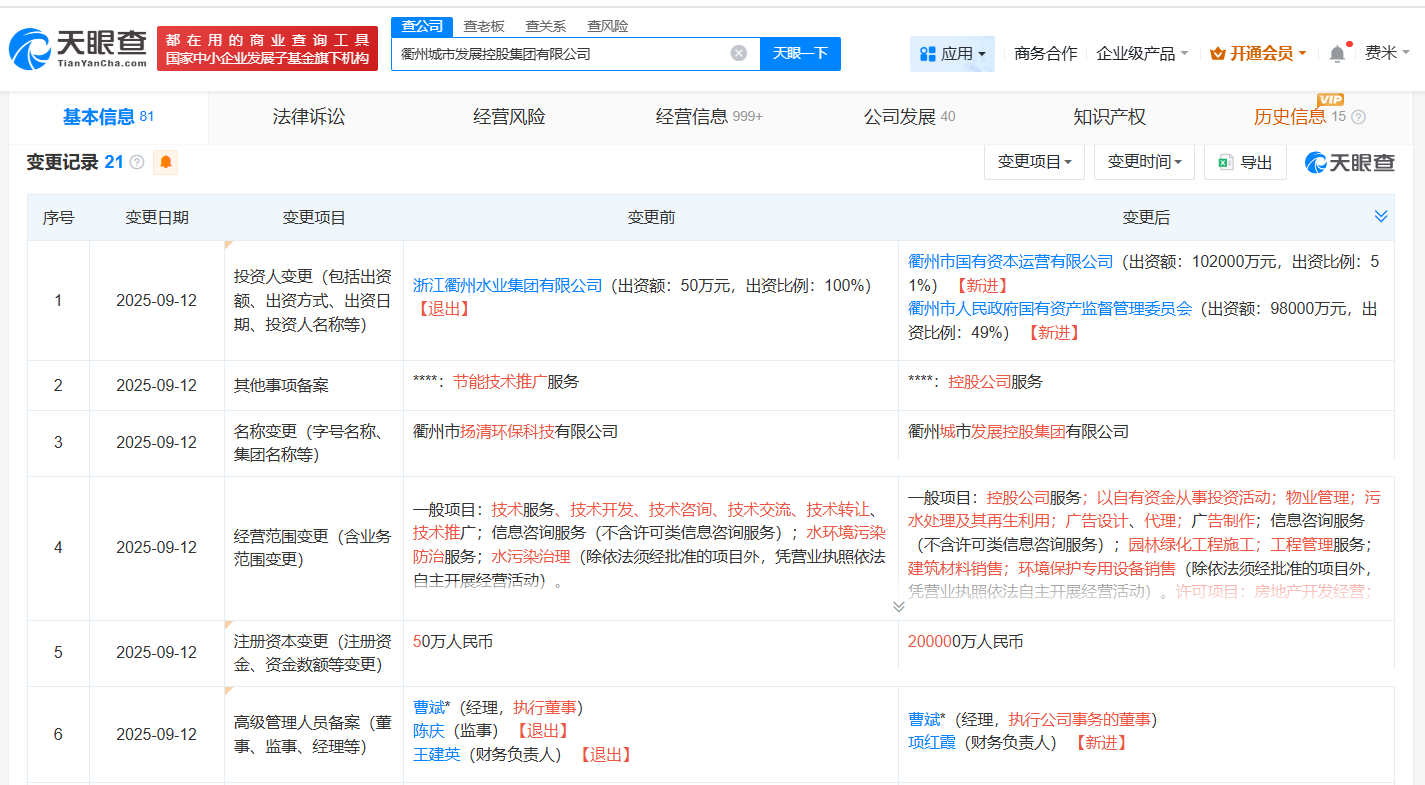Screen dimensions: 1425x785
Task: Open the 公司发展 tab
Action: coord(909,117)
